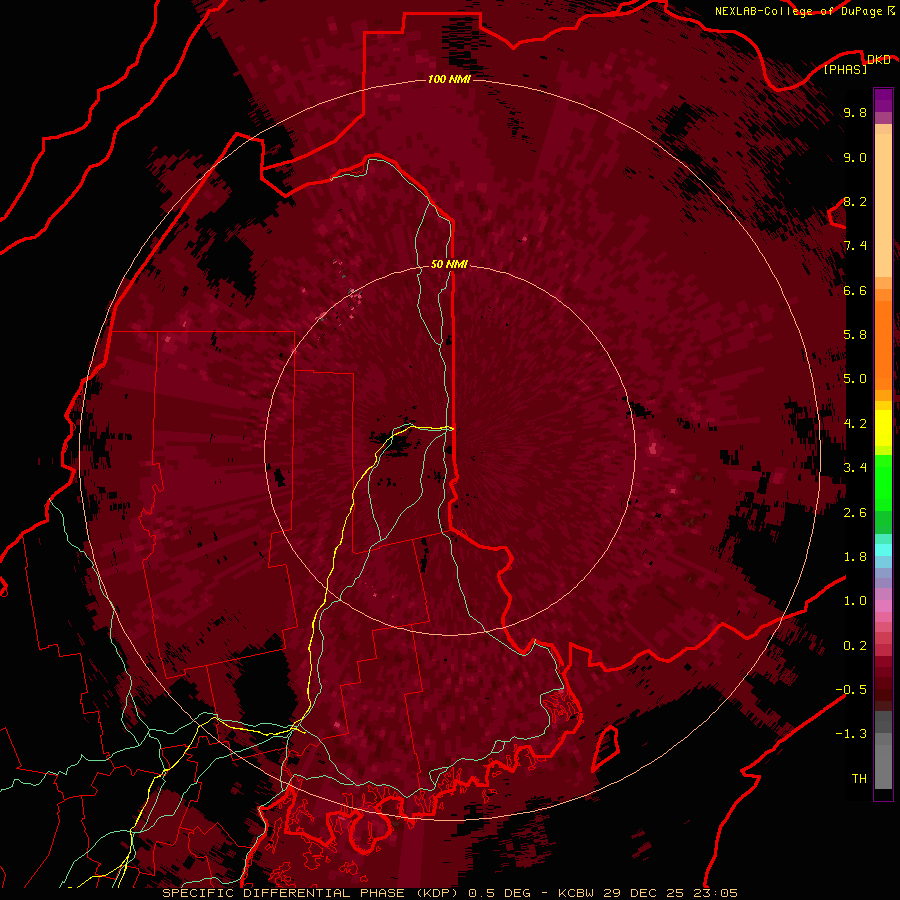Click the gray segment of the color bar
The image size is (900, 900).
(x=883, y=752)
